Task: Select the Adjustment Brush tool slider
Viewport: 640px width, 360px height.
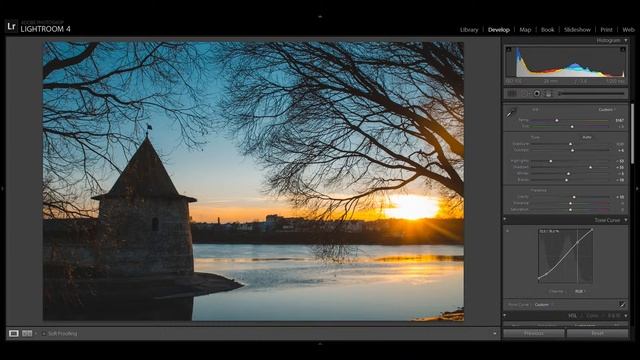Action: click(x=592, y=93)
